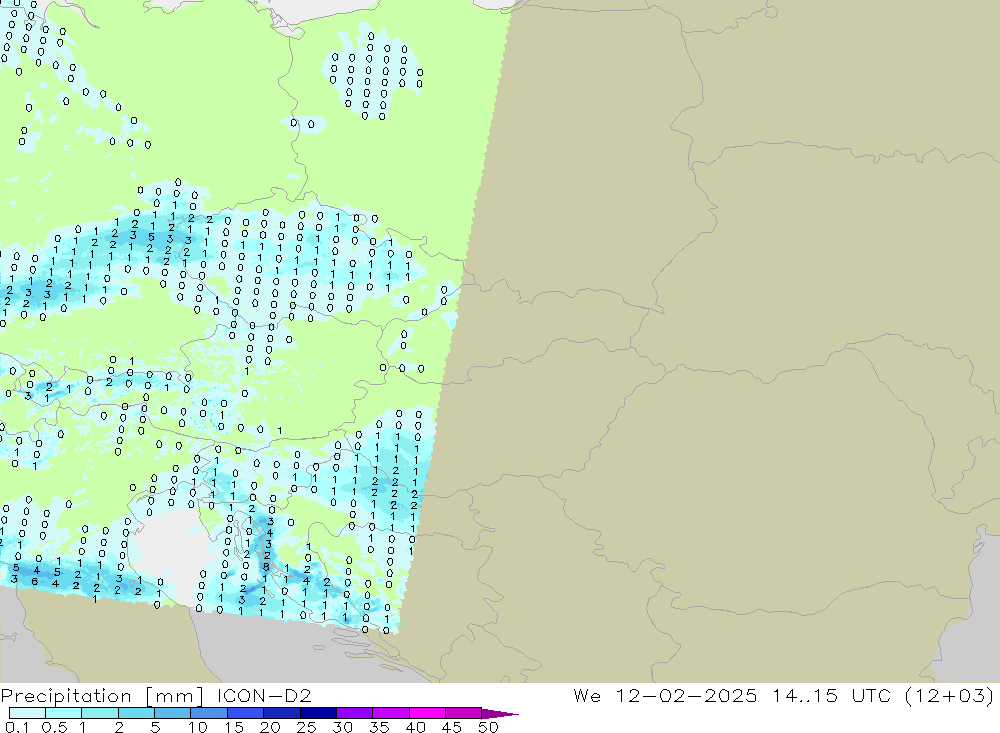
Task: Click the '10' legend scale label
Action: (198, 727)
